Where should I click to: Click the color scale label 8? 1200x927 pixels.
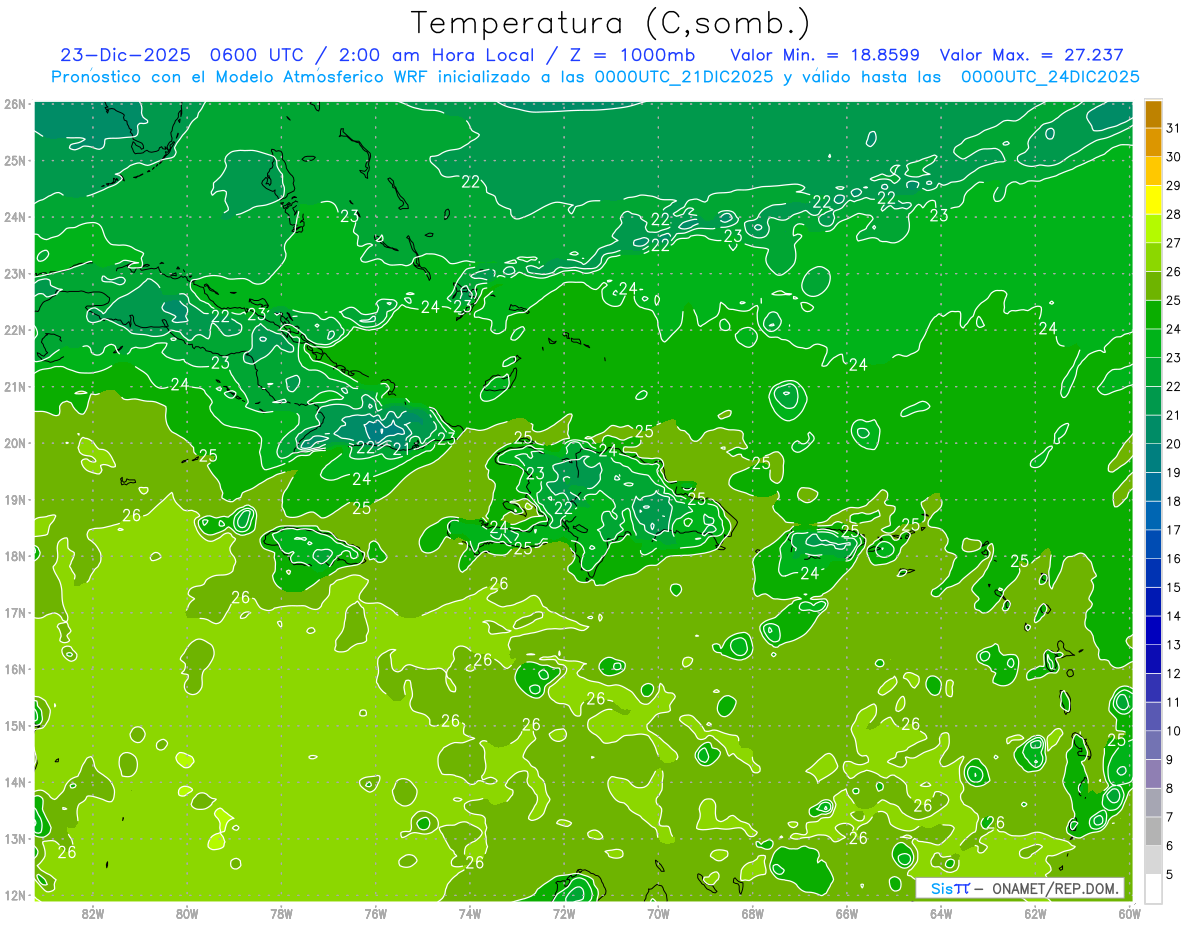pyautogui.click(x=1170, y=788)
